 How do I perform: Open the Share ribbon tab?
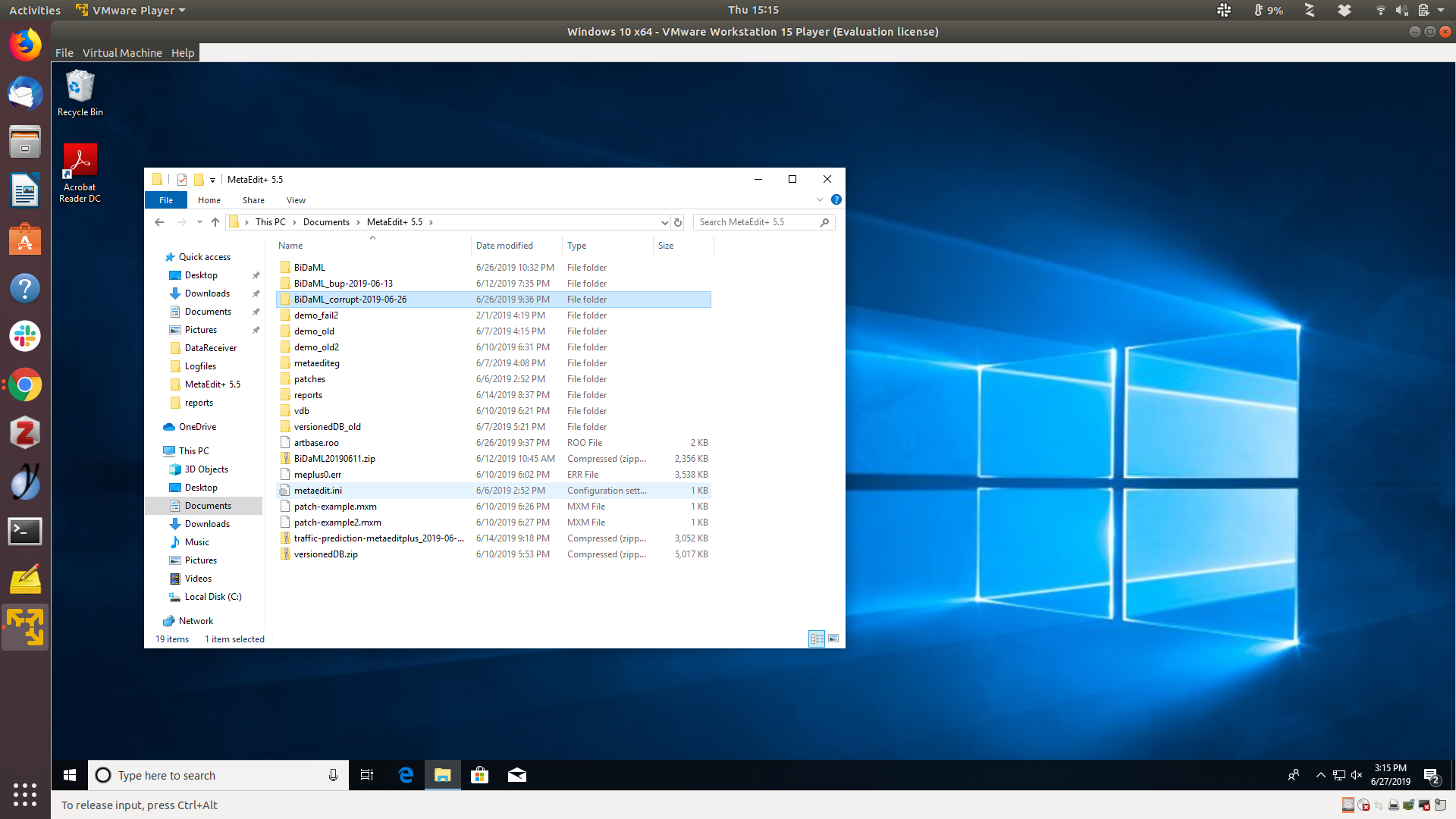(x=253, y=200)
